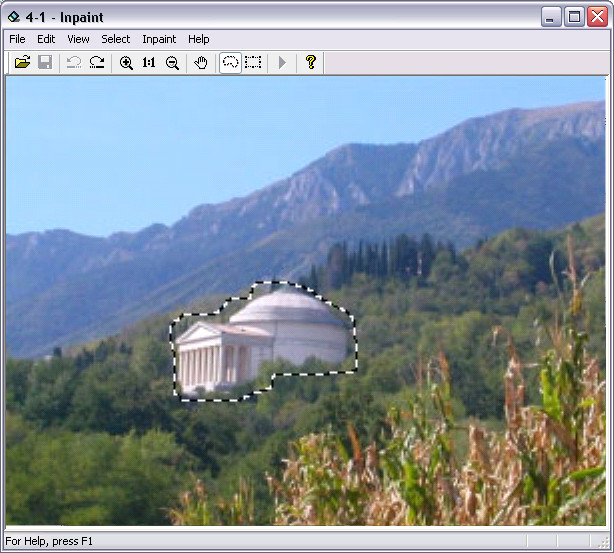Maximize the Inpaint window
This screenshot has width=614, height=553.
[574, 17]
